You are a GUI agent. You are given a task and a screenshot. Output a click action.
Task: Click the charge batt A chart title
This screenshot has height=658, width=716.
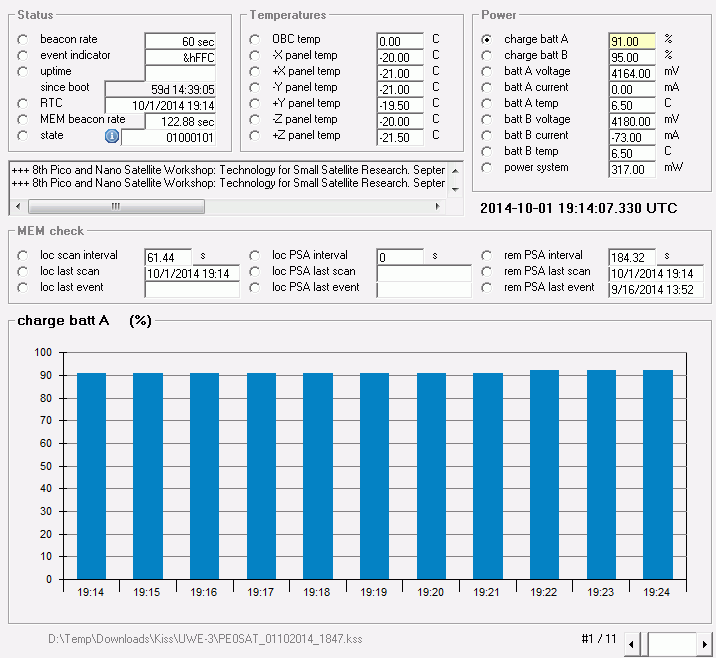(84, 321)
